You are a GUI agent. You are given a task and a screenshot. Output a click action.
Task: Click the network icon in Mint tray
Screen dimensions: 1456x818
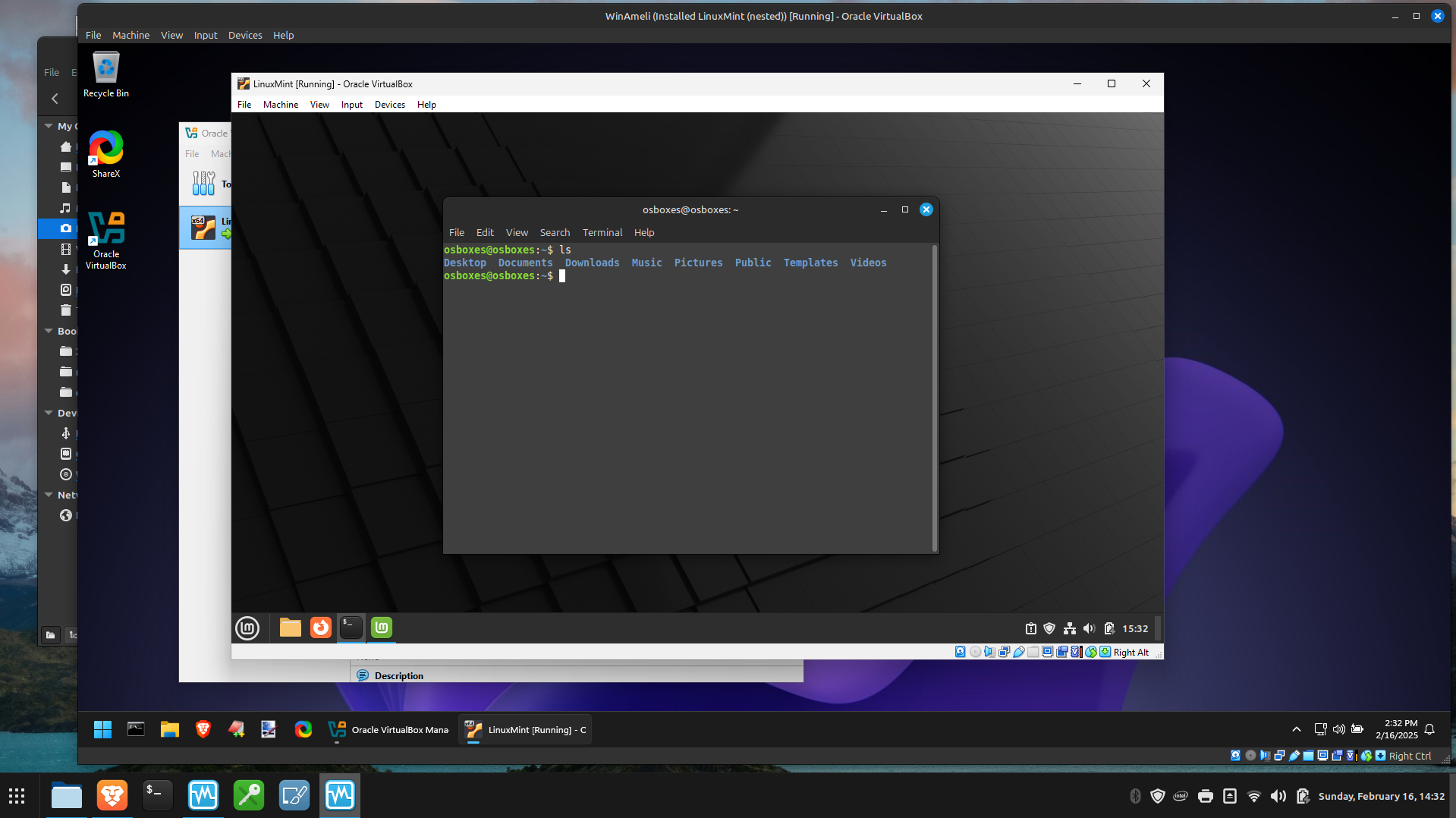coord(1070,628)
